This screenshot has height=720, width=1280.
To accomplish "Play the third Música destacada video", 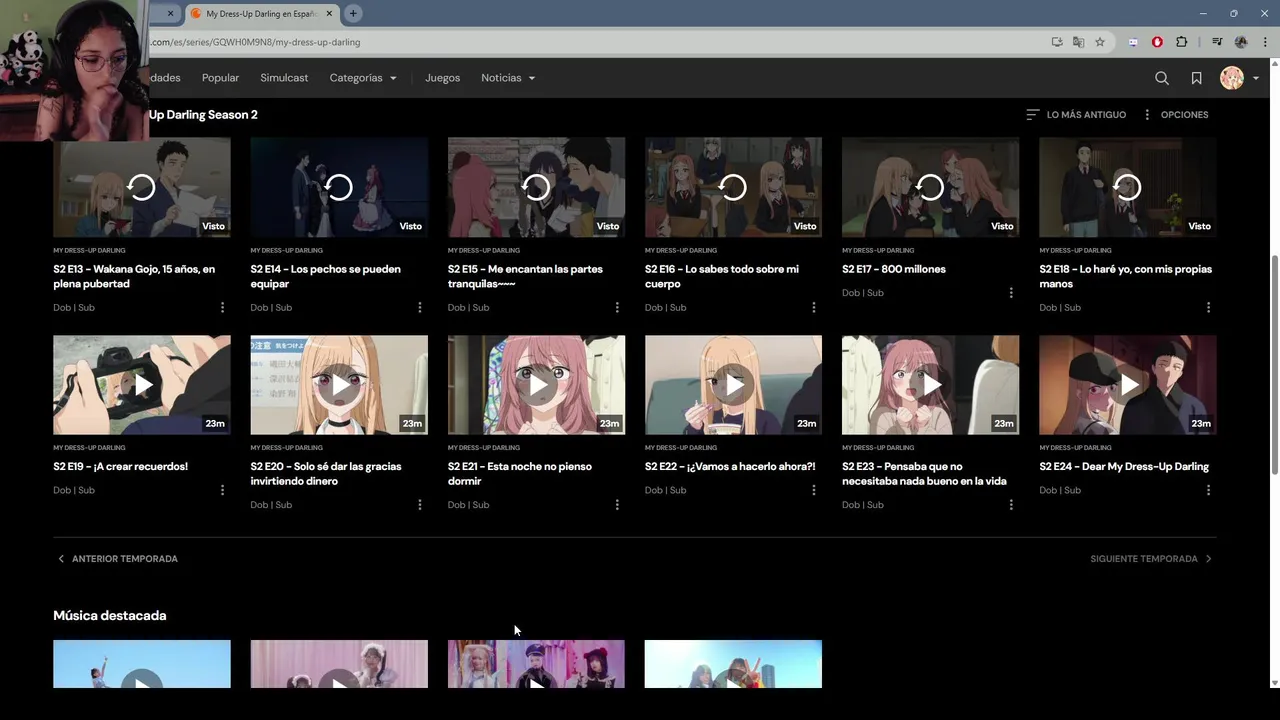I will [x=536, y=664].
